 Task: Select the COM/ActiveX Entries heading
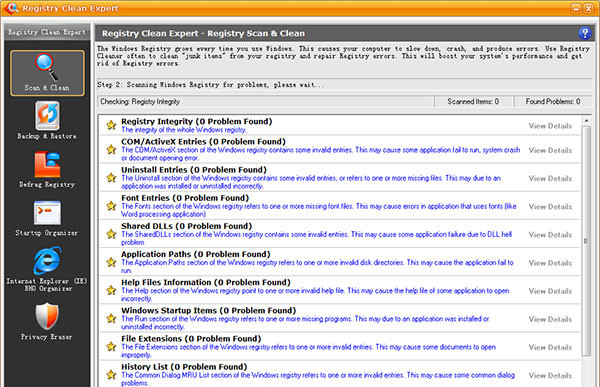point(203,142)
